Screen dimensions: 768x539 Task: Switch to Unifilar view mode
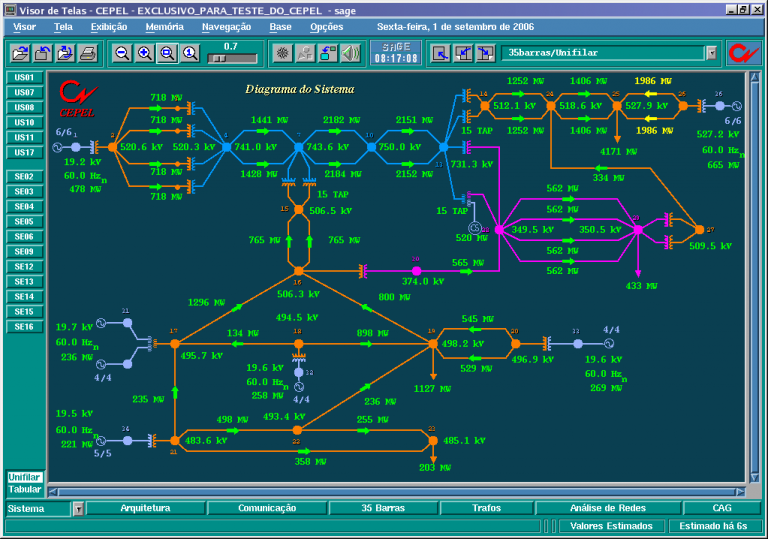[x=25, y=477]
